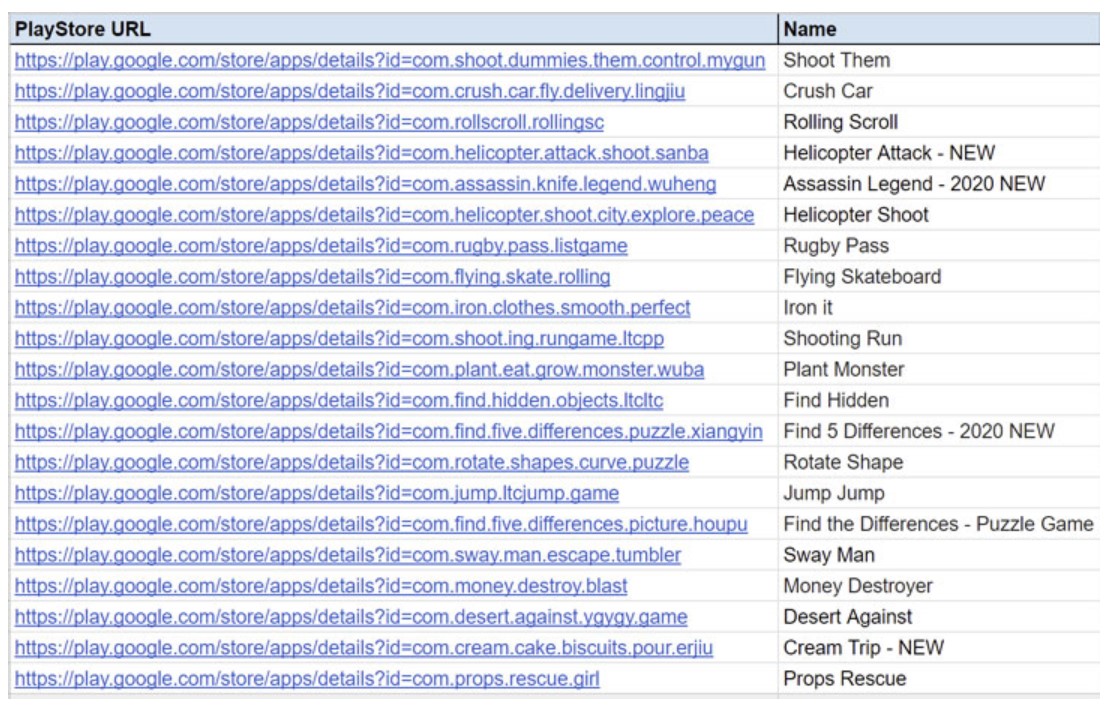Select the Rugby Pass name cell

[939, 246]
